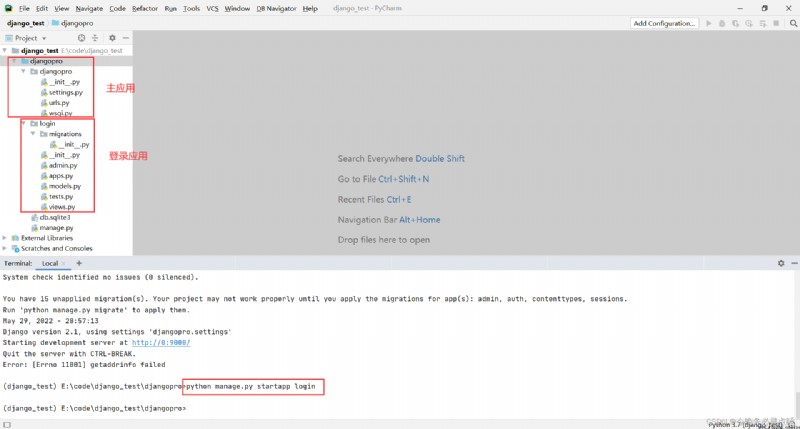Viewport: 800px width, 429px height.
Task: Click the Run with Coverage icon
Action: pyautogui.click(x=735, y=23)
